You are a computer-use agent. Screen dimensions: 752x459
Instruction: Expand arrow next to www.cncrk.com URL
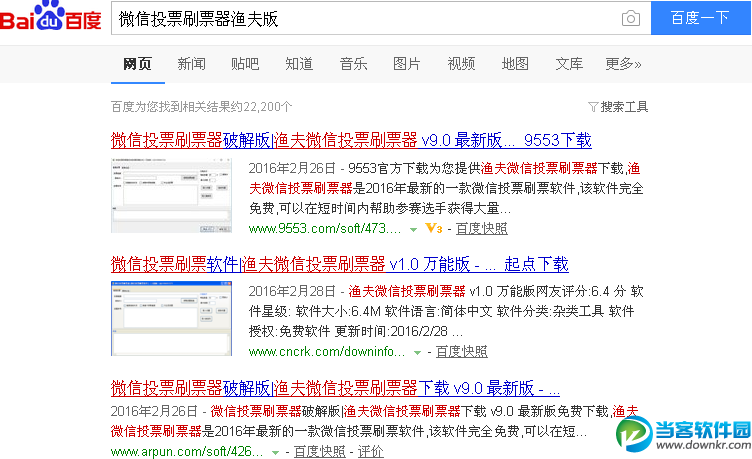[x=417, y=353]
